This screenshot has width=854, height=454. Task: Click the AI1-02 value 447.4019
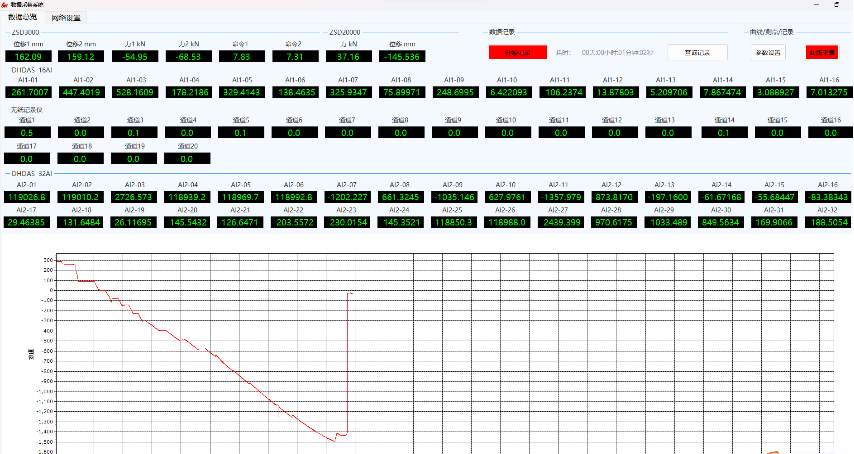point(81,93)
